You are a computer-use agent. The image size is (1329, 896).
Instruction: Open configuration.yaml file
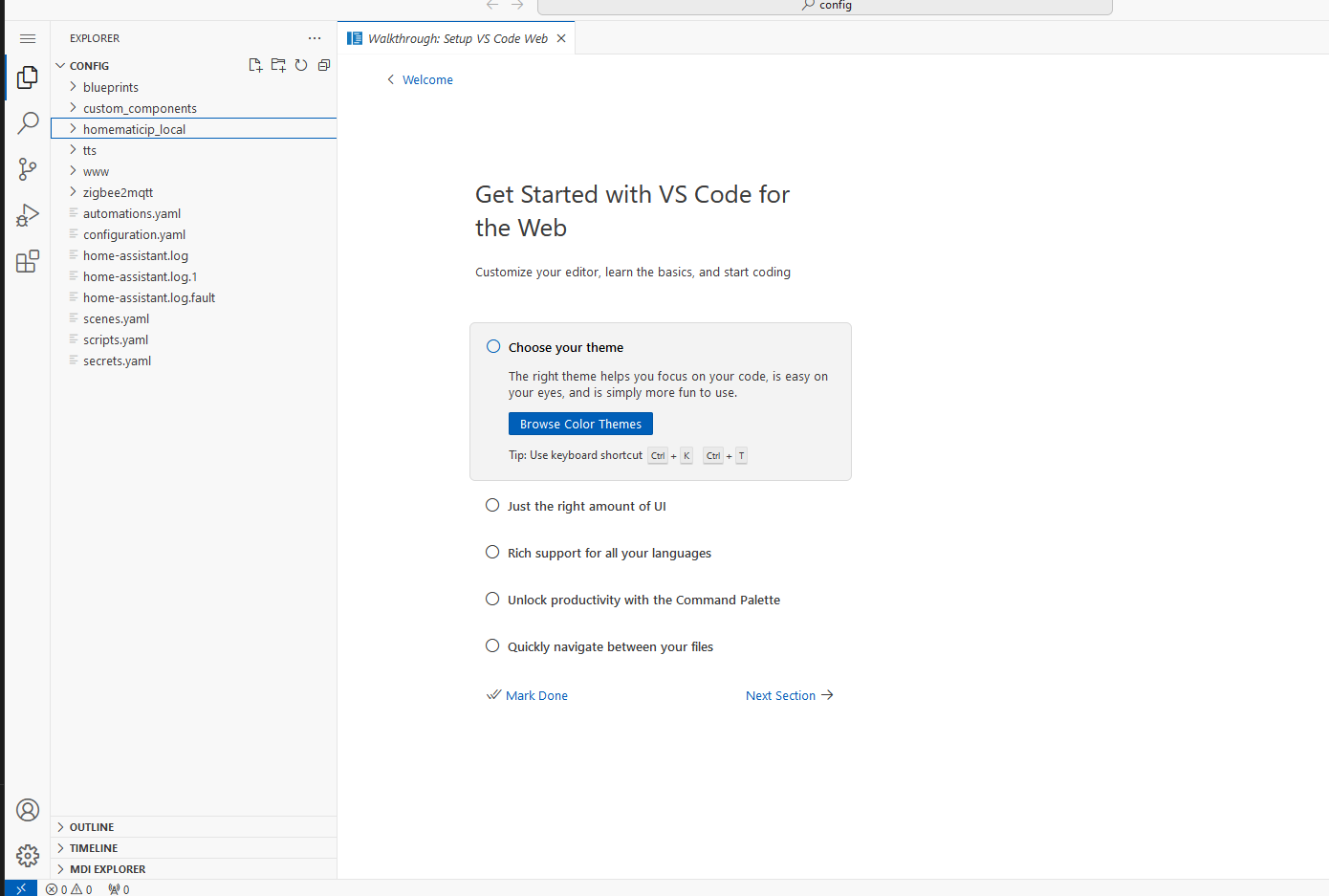tap(134, 234)
